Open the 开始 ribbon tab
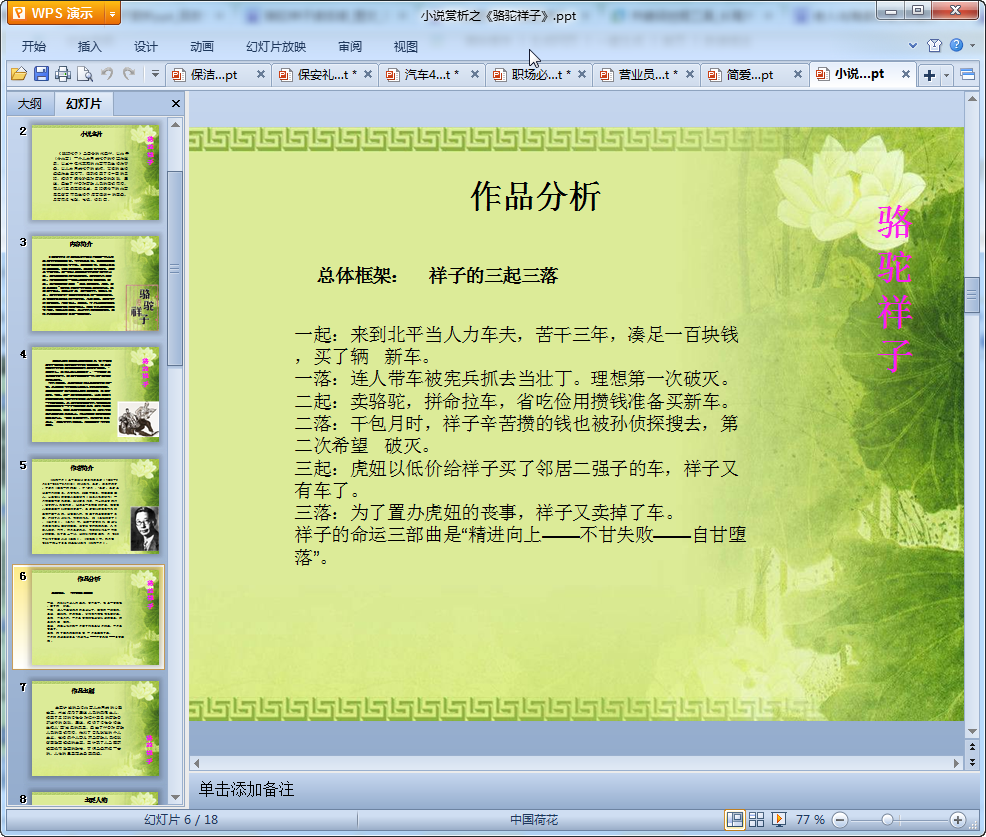This screenshot has height=837, width=986. [x=33, y=47]
